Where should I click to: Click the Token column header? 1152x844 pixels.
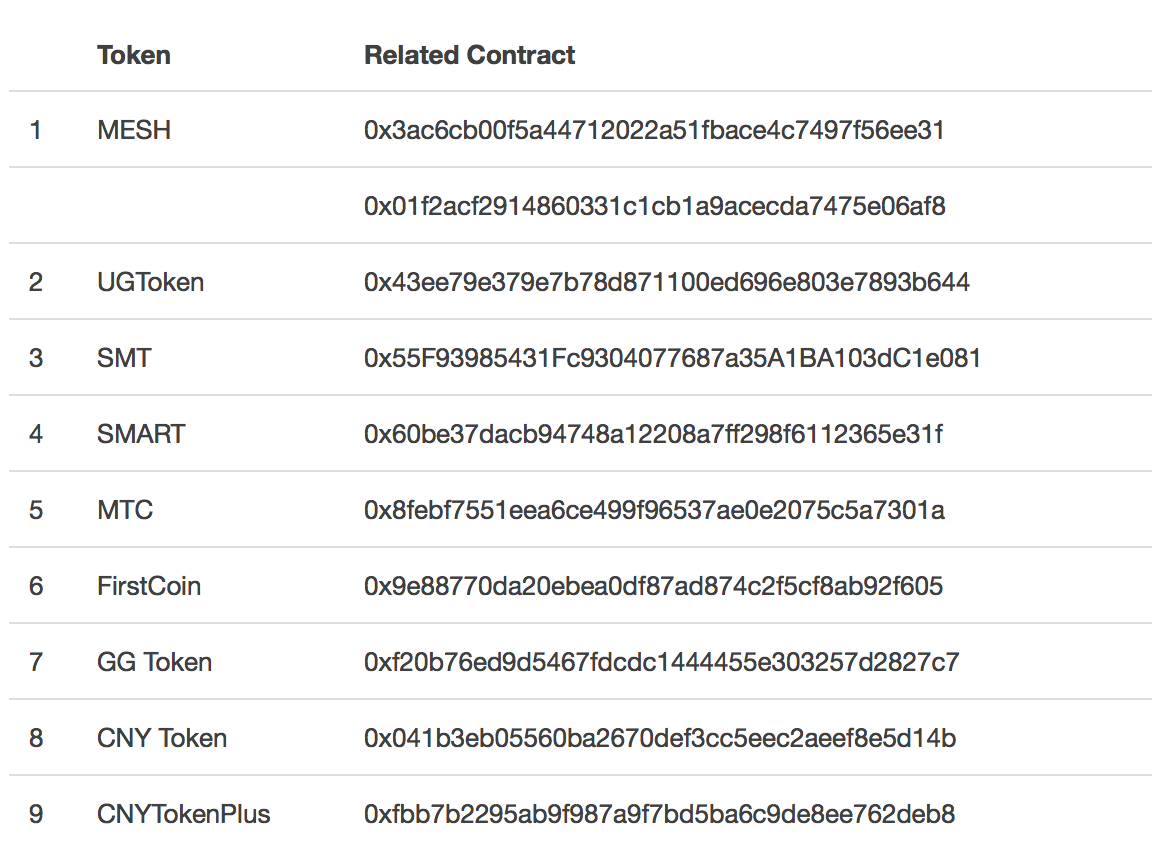click(x=134, y=55)
